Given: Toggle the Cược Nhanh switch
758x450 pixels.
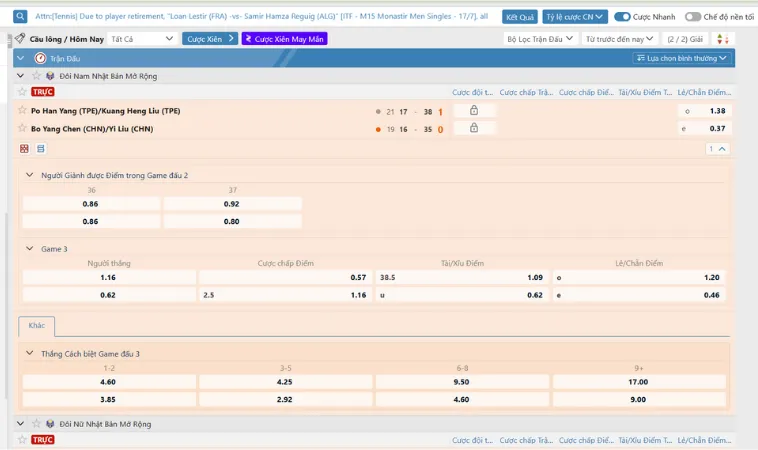Looking at the screenshot, I should [x=623, y=17].
